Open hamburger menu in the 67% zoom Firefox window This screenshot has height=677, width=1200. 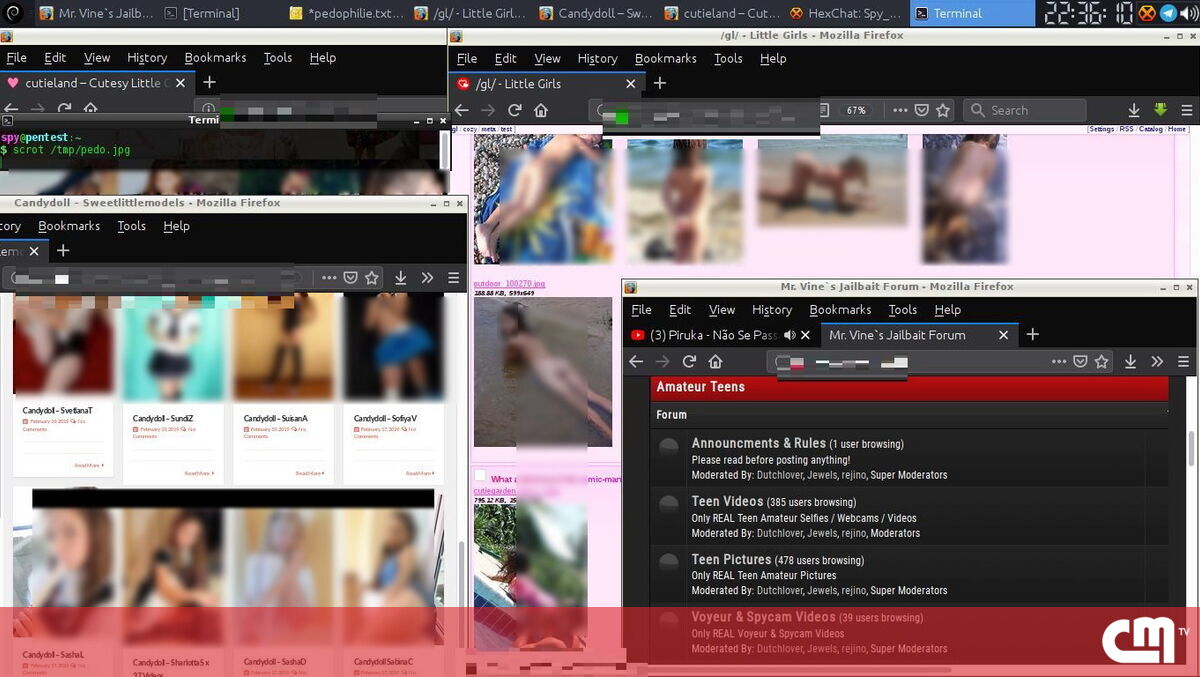point(1187,111)
